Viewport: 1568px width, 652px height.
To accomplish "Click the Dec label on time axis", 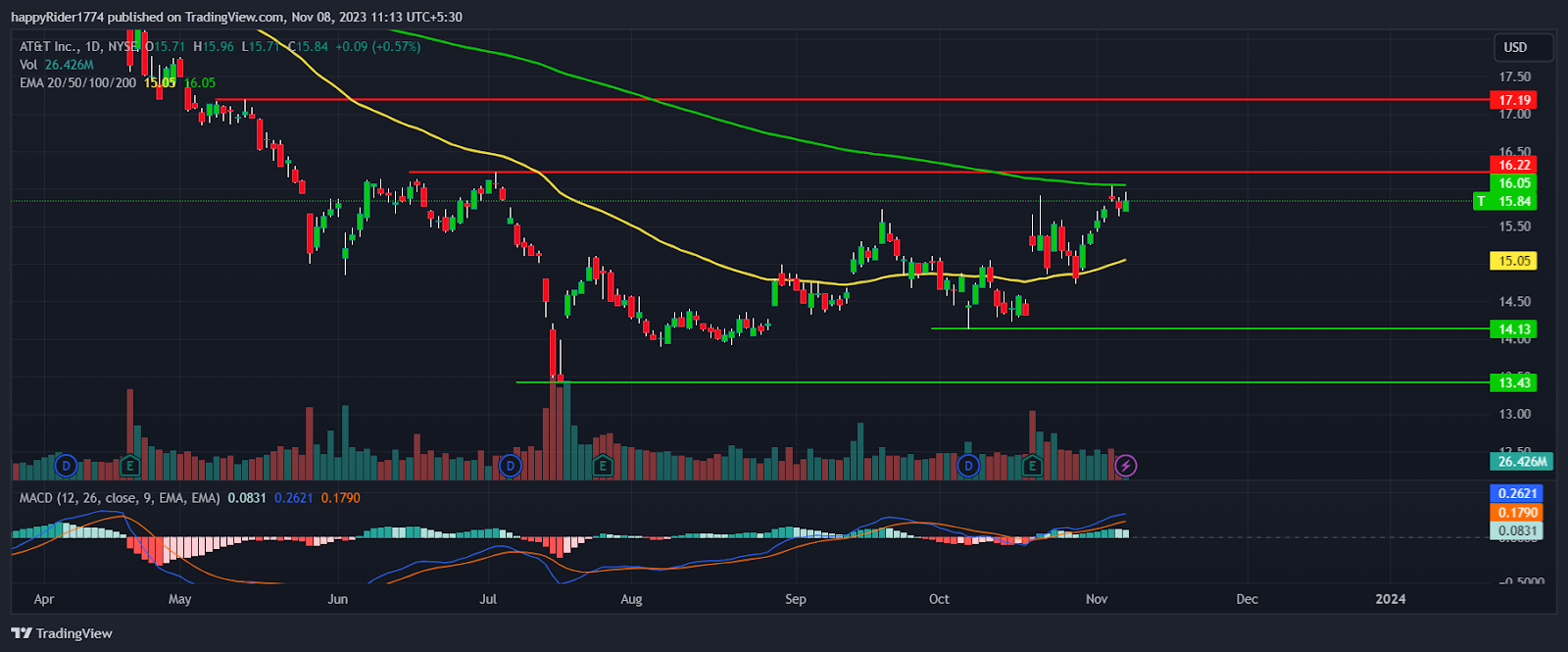I will point(1247,599).
